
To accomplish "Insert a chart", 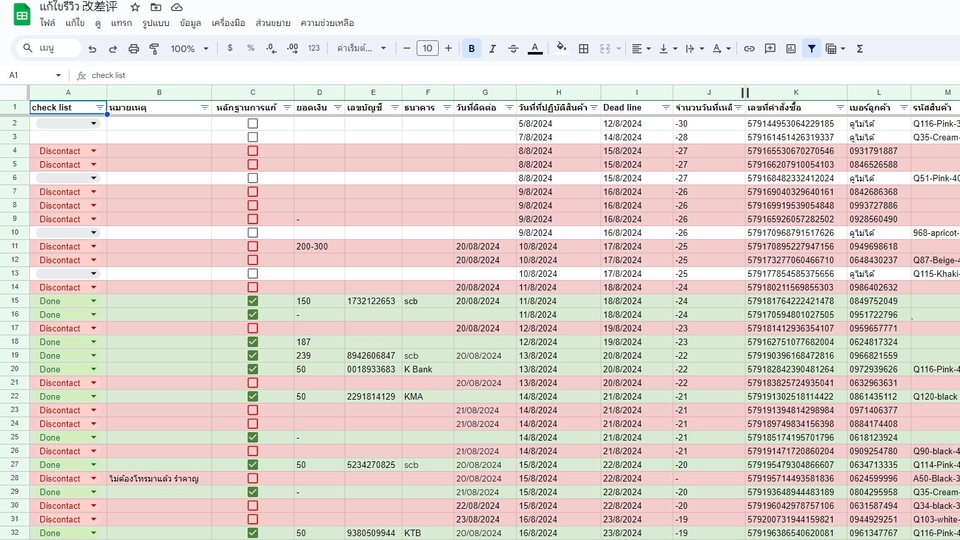I will pos(790,48).
